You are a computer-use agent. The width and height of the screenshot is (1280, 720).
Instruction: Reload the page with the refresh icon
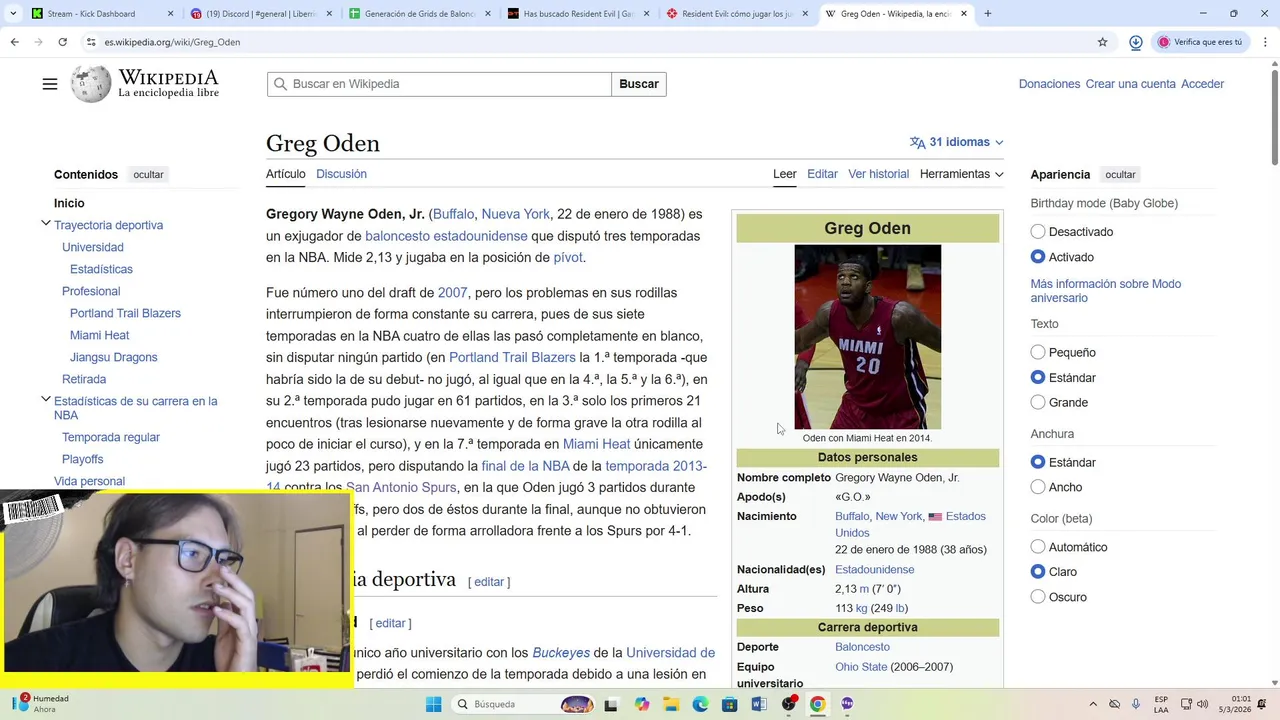pos(62,42)
